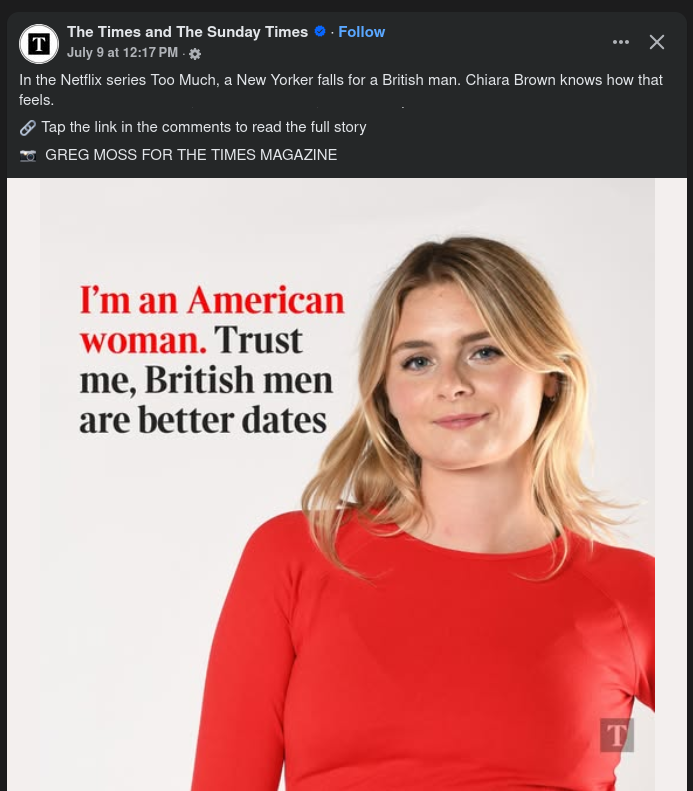The width and height of the screenshot is (693, 791).
Task: Open the three-dots post options menu
Action: [x=620, y=42]
